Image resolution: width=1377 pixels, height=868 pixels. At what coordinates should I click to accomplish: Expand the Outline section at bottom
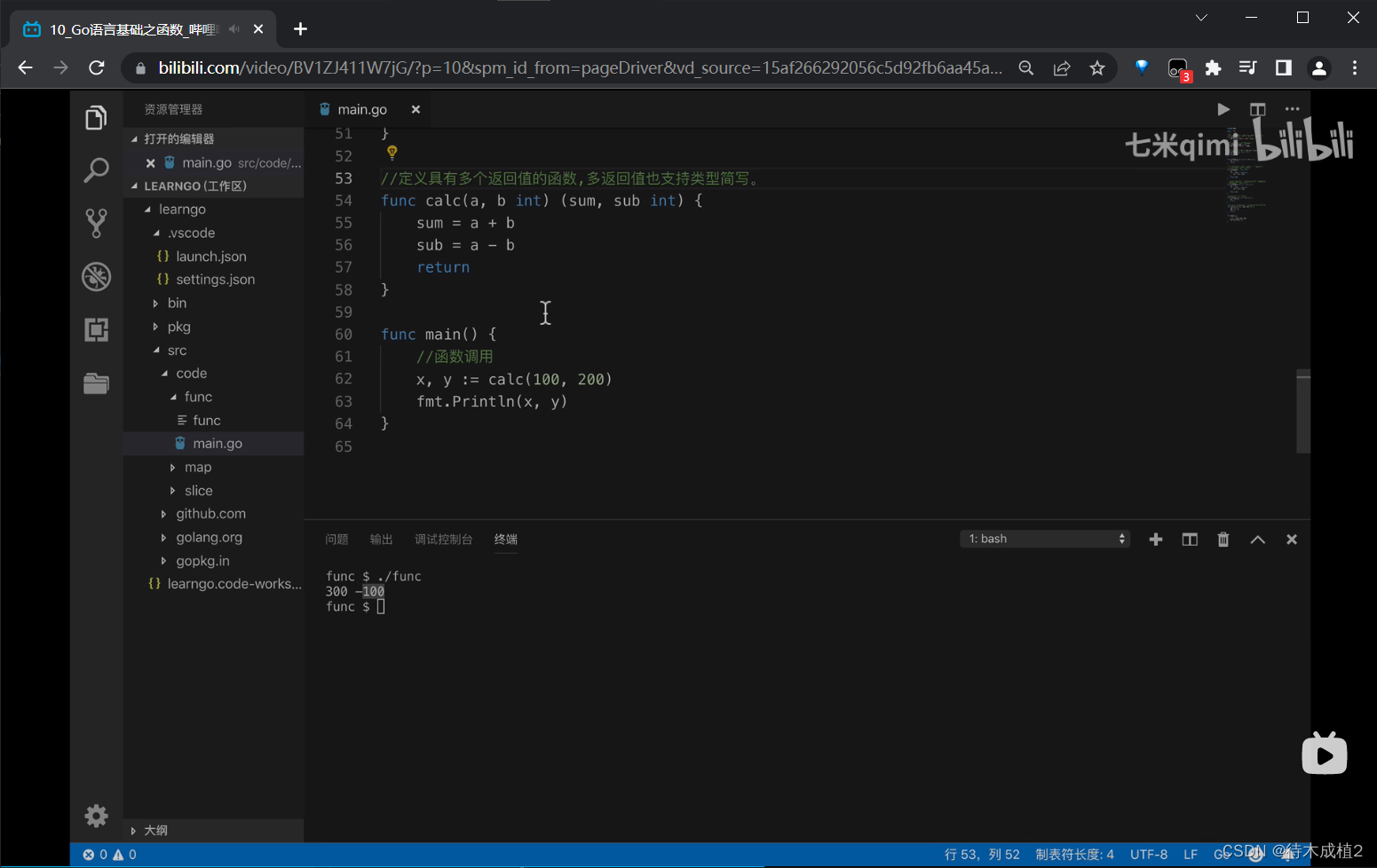click(x=213, y=831)
